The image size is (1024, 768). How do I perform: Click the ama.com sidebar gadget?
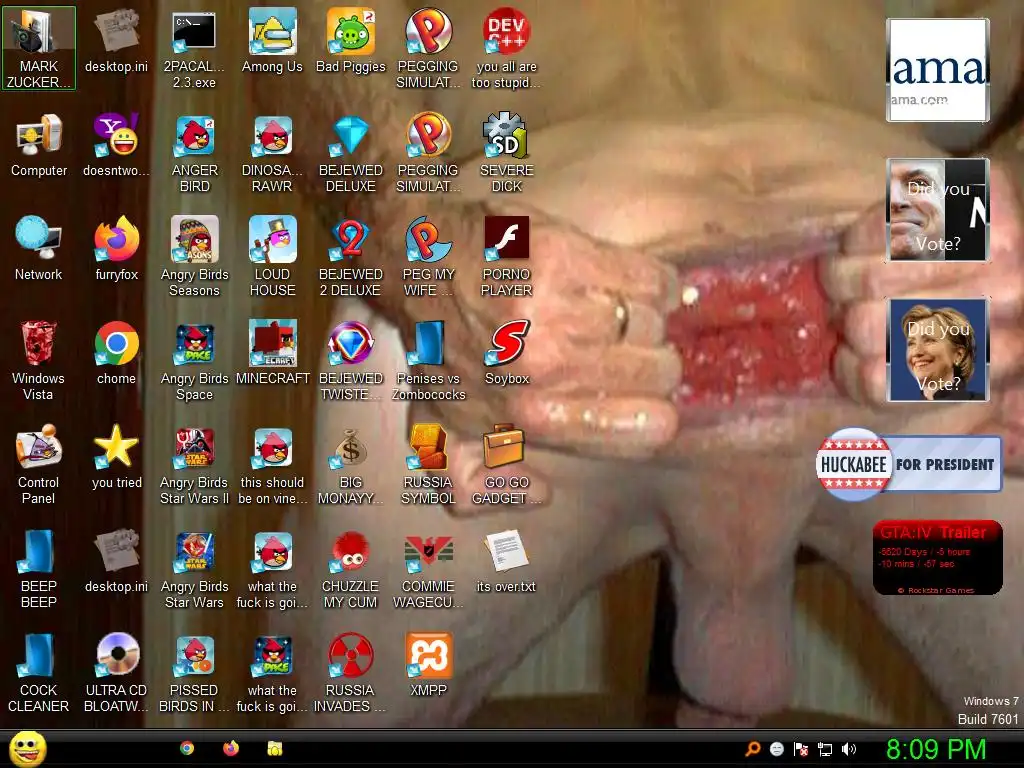pyautogui.click(x=938, y=70)
